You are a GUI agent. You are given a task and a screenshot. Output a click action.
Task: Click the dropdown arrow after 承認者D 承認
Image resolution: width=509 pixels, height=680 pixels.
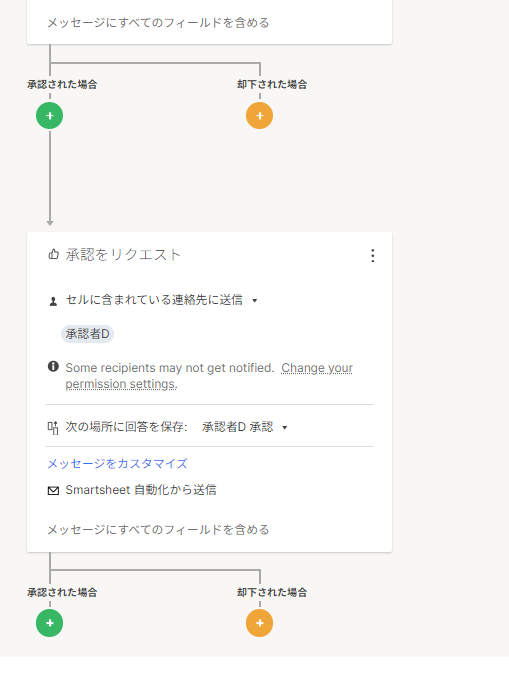coord(285,428)
